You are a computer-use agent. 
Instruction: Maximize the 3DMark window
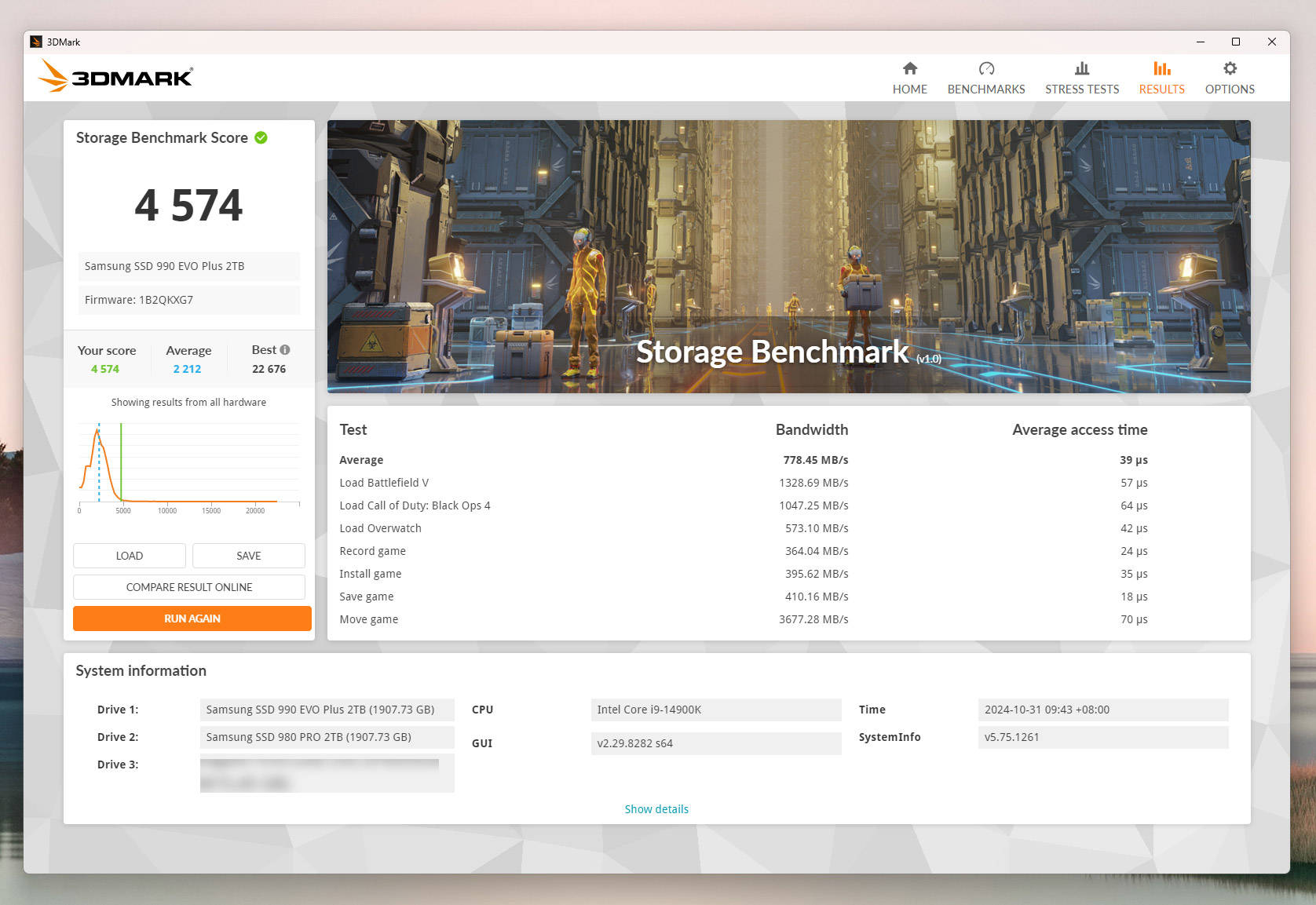(1235, 42)
